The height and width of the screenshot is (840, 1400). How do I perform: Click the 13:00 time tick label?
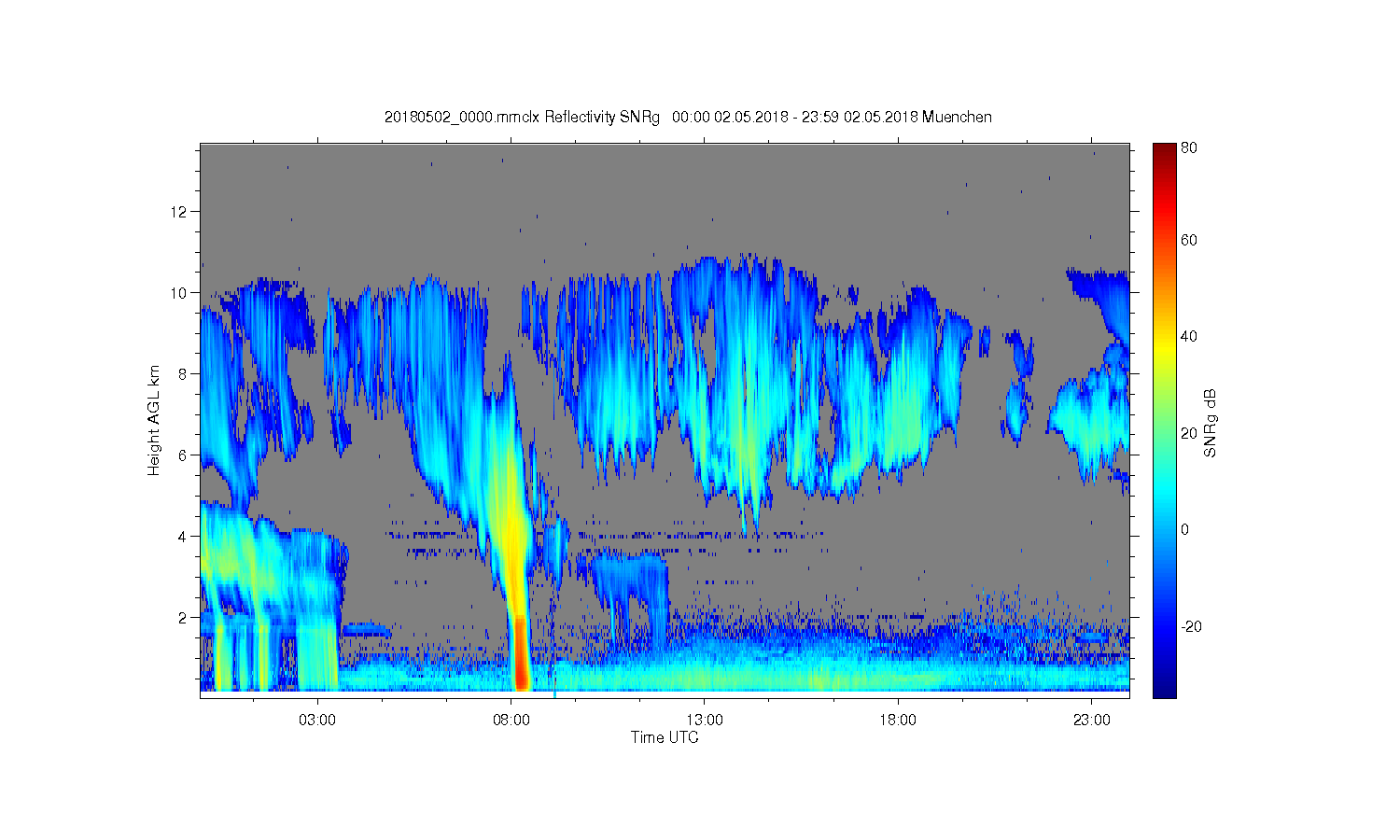coord(705,721)
